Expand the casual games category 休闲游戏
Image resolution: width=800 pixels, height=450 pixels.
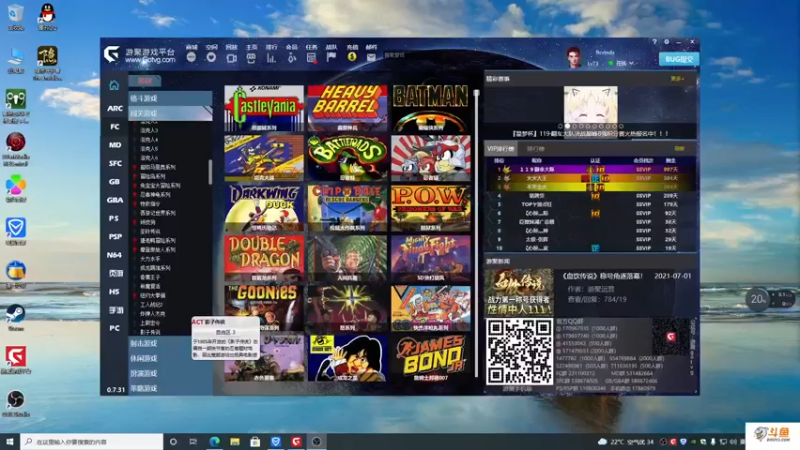(x=170, y=359)
